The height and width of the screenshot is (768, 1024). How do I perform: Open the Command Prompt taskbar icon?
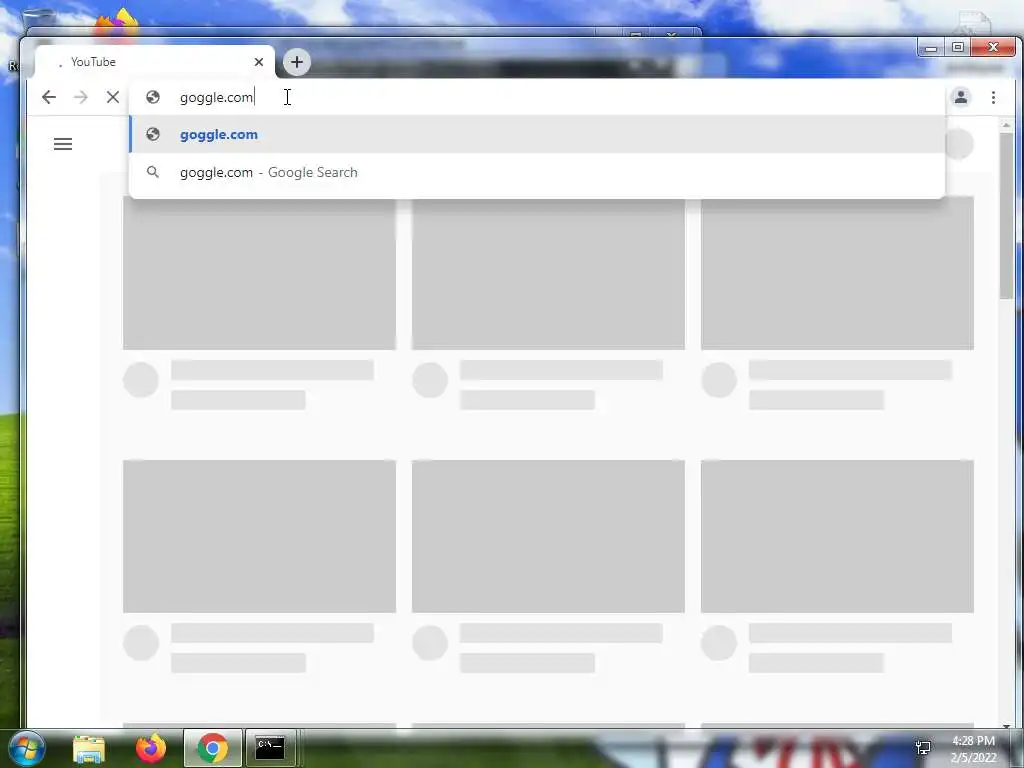pyautogui.click(x=270, y=748)
